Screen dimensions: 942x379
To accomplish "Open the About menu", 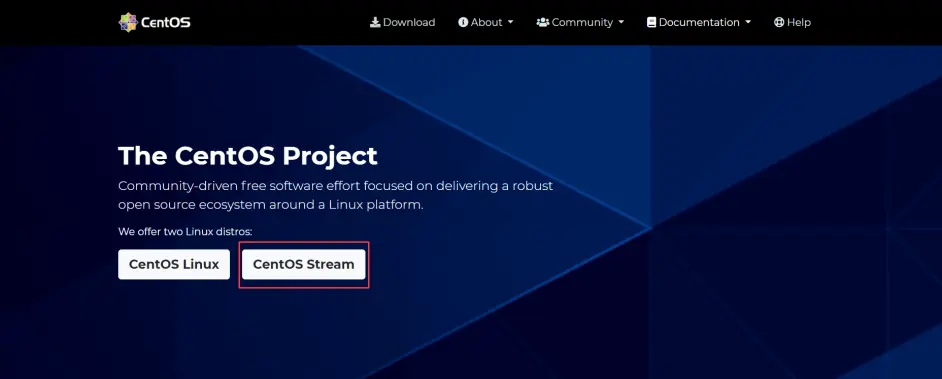I will (x=485, y=22).
